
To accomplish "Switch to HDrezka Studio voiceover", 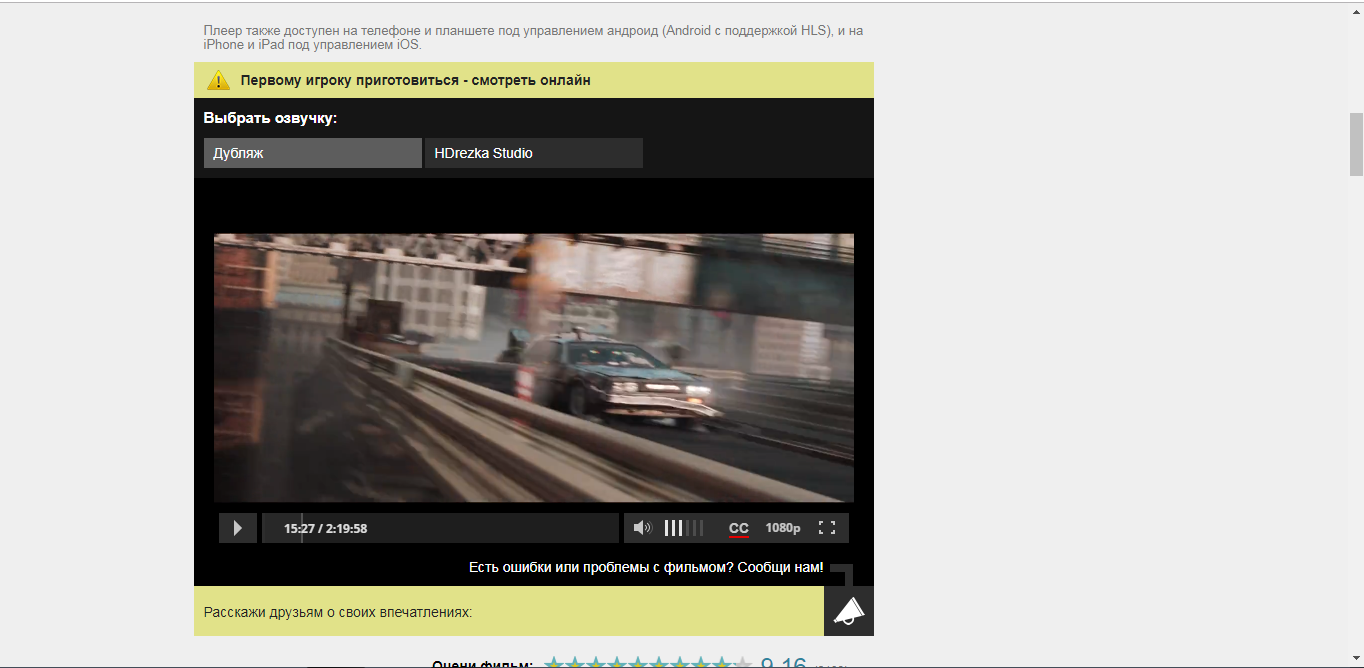I will tap(534, 153).
